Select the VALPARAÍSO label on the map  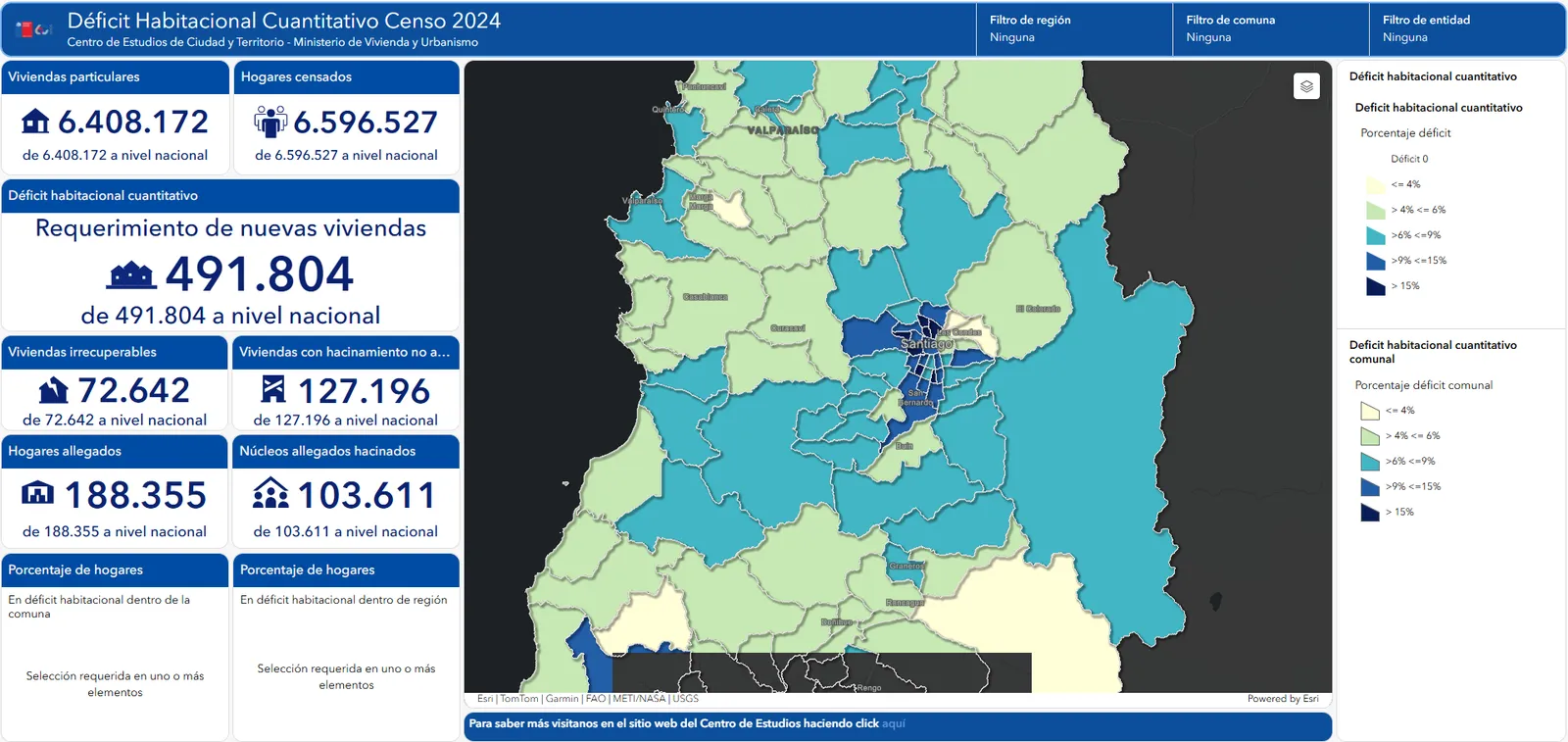(783, 129)
